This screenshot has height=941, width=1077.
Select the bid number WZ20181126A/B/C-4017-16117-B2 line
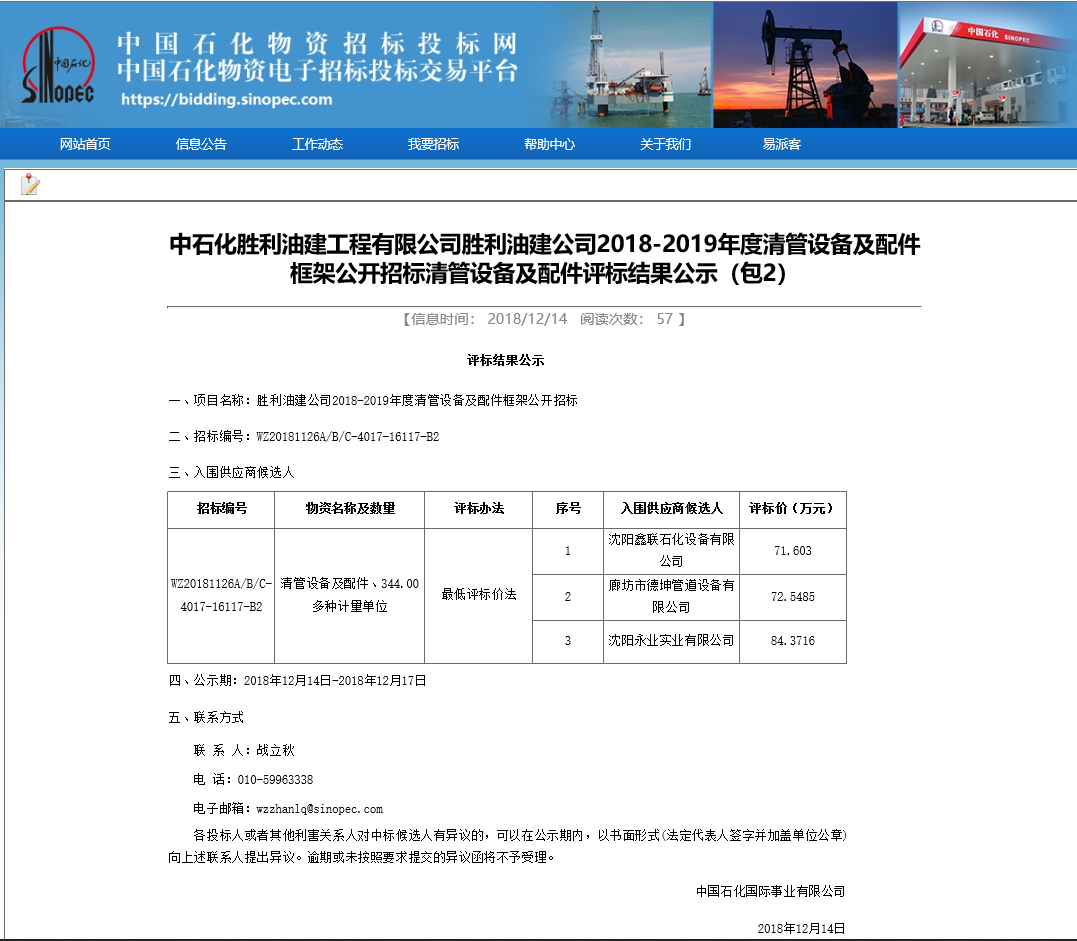[x=304, y=436]
